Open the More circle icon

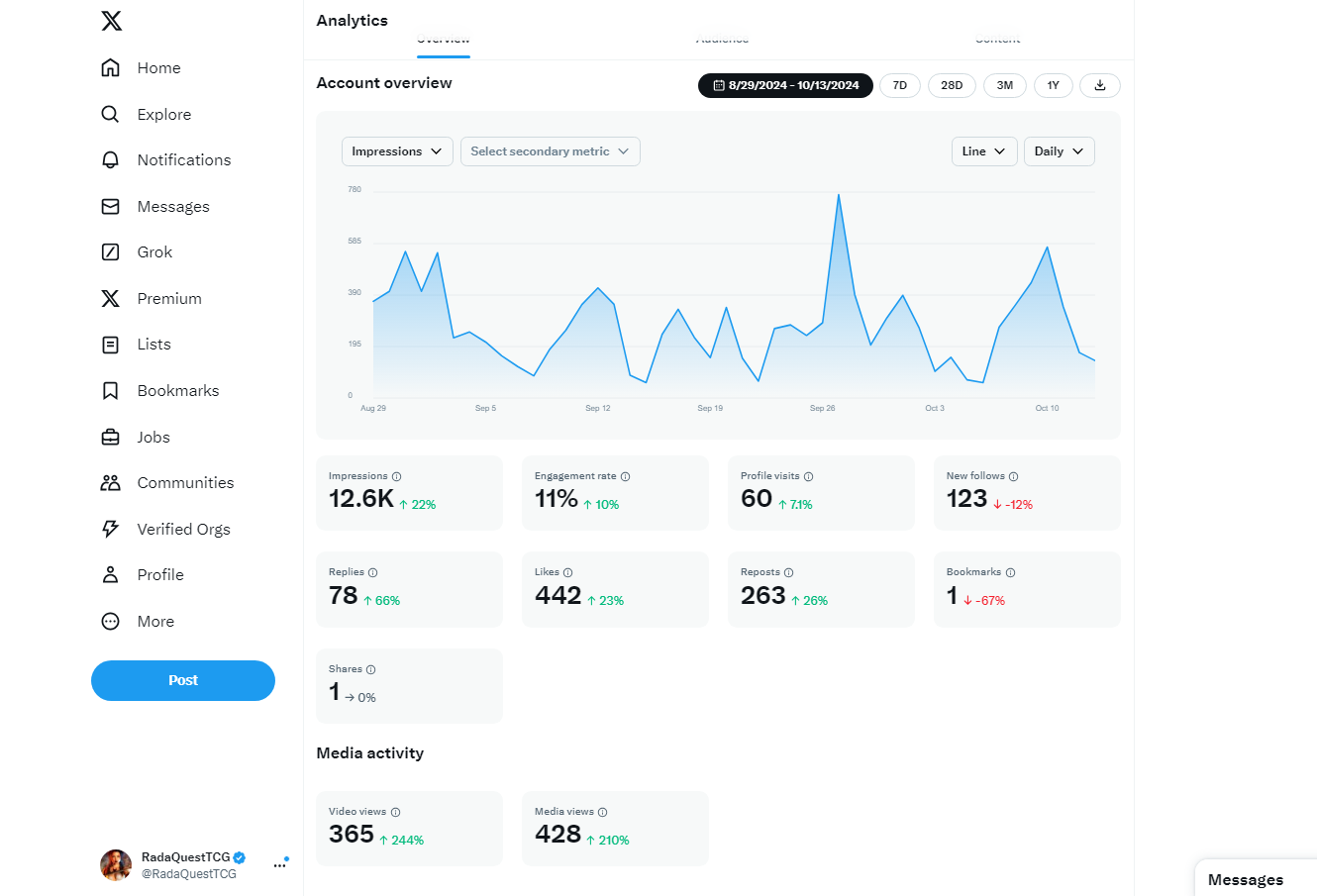coord(111,621)
